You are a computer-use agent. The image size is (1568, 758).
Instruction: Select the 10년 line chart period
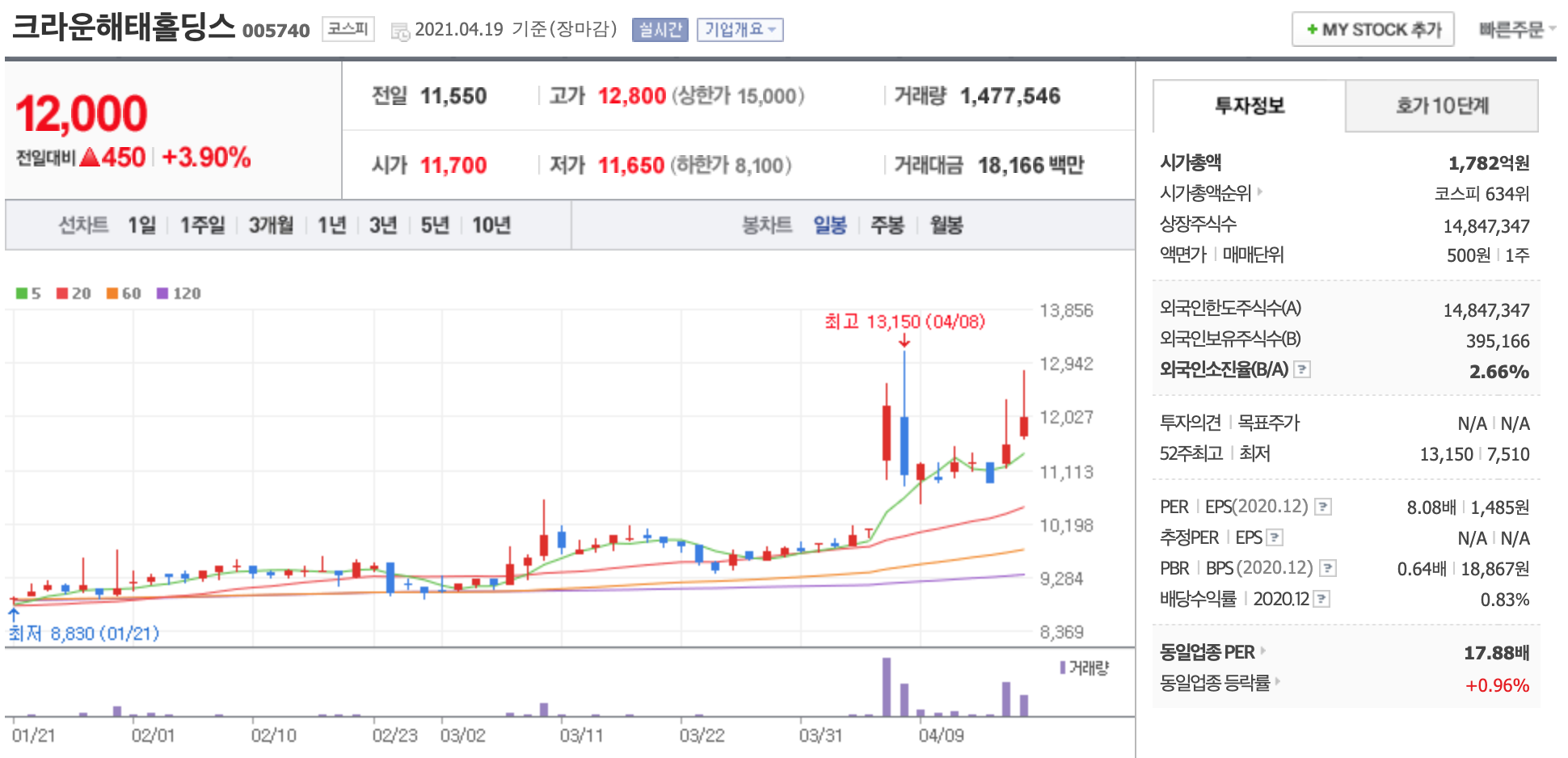pos(491,225)
